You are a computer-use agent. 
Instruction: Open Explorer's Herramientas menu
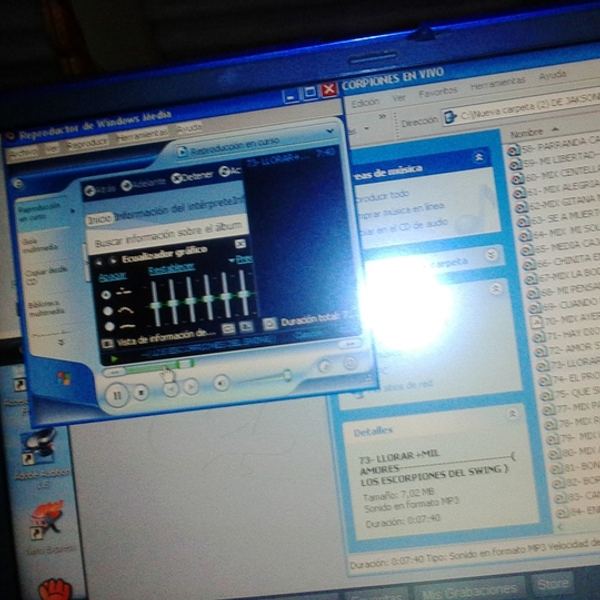[x=497, y=83]
